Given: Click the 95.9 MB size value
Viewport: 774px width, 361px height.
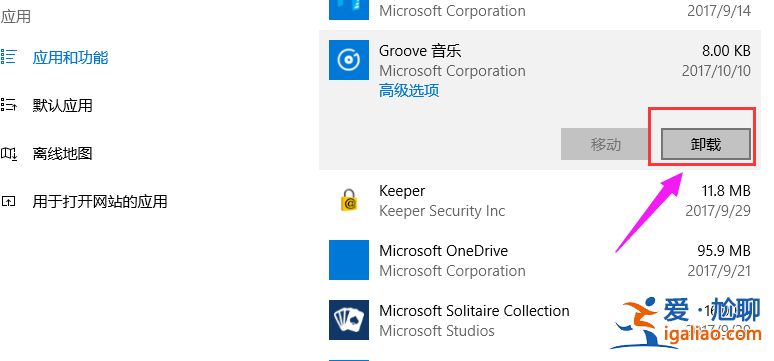Looking at the screenshot, I should point(724,251).
